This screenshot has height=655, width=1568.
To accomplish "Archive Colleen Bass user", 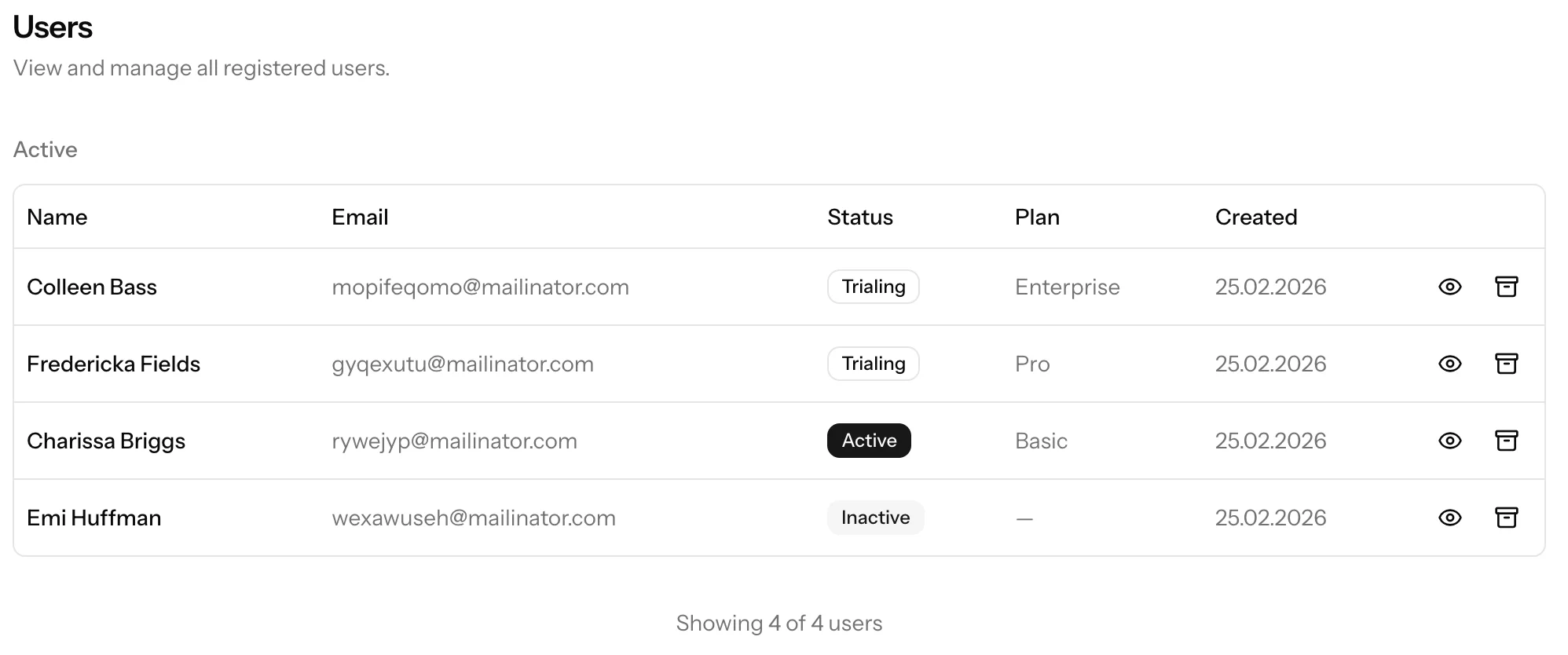I will click(1506, 287).
